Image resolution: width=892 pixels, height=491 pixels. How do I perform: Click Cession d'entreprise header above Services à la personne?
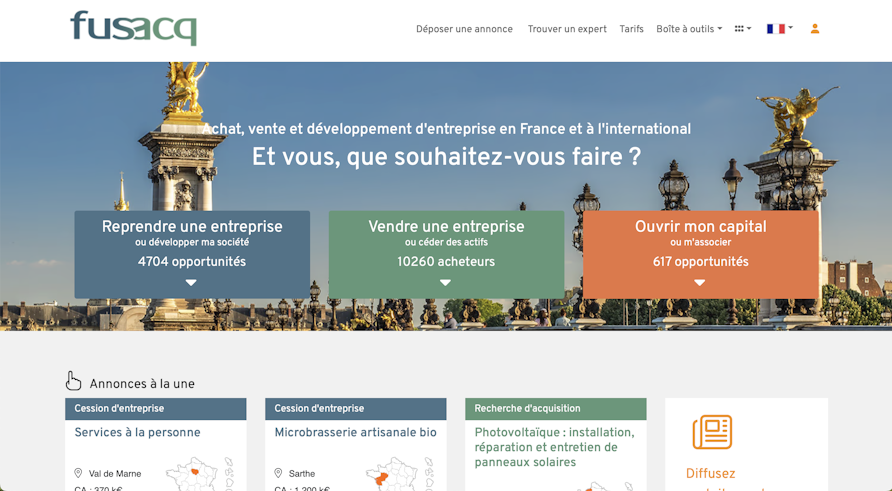coord(156,409)
